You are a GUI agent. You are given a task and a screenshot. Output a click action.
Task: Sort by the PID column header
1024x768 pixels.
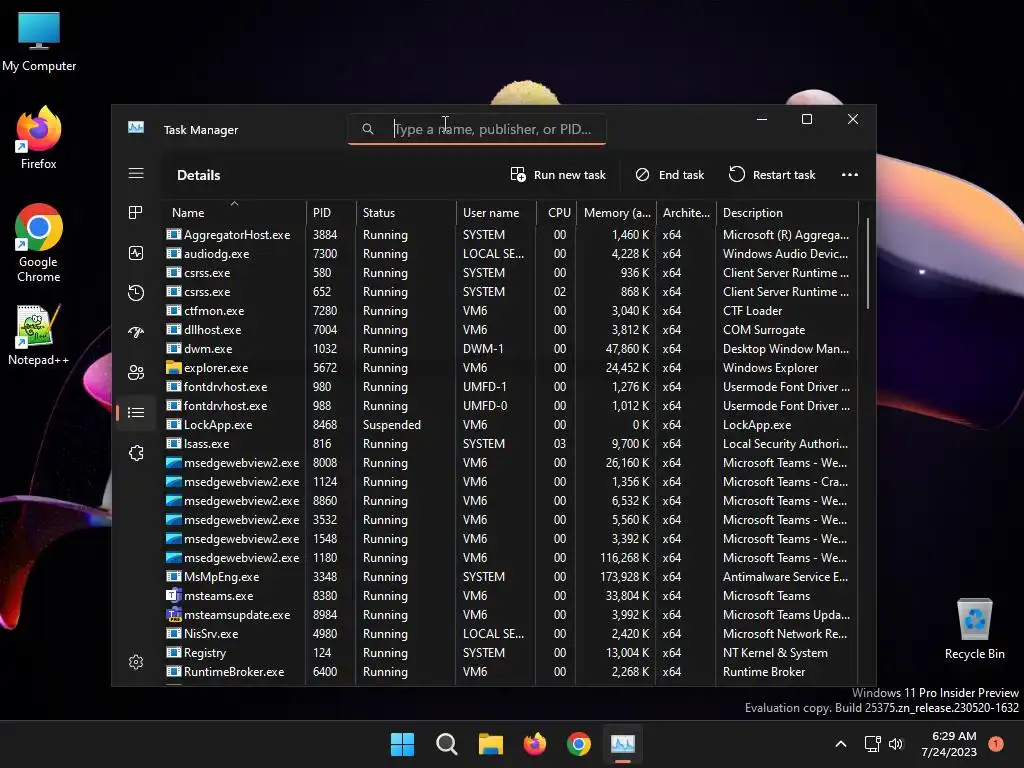tap(330, 212)
